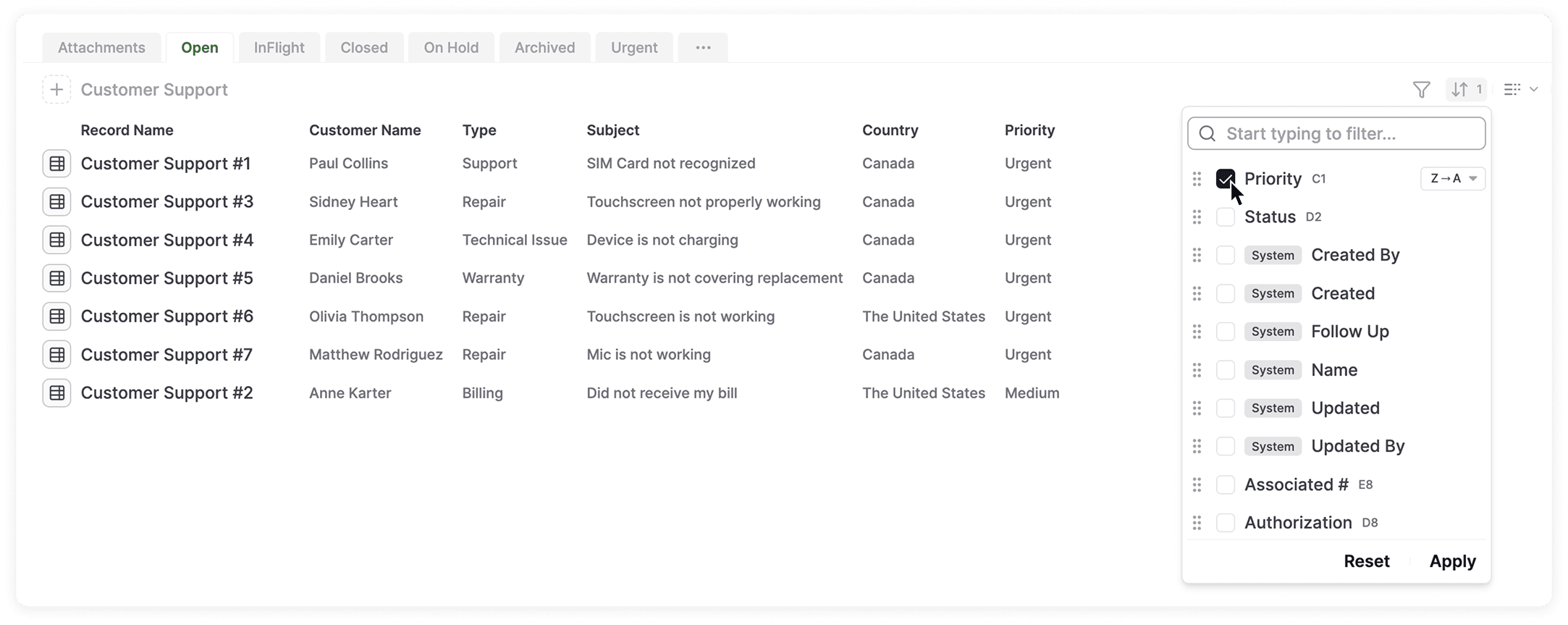
Task: Uncheck the Priority sort checkbox
Action: pyautogui.click(x=1226, y=178)
